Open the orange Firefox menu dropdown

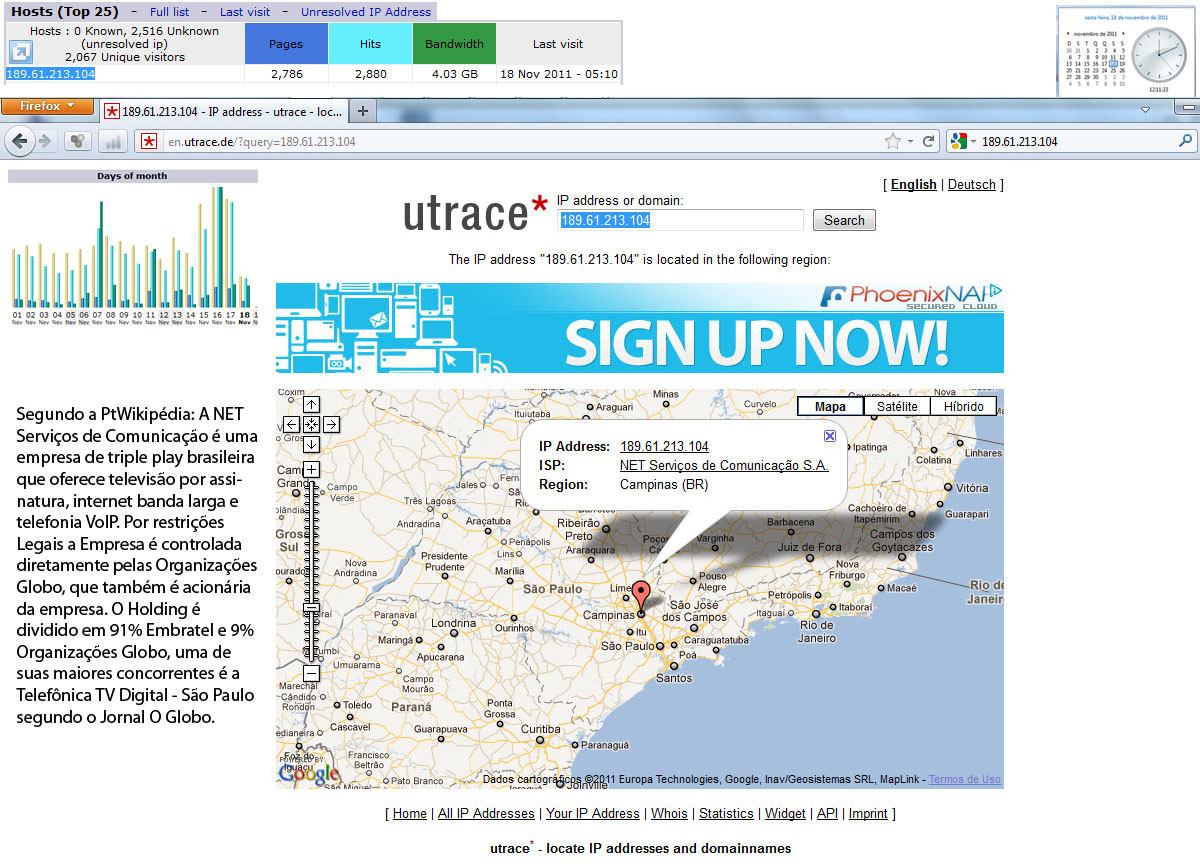[47, 106]
